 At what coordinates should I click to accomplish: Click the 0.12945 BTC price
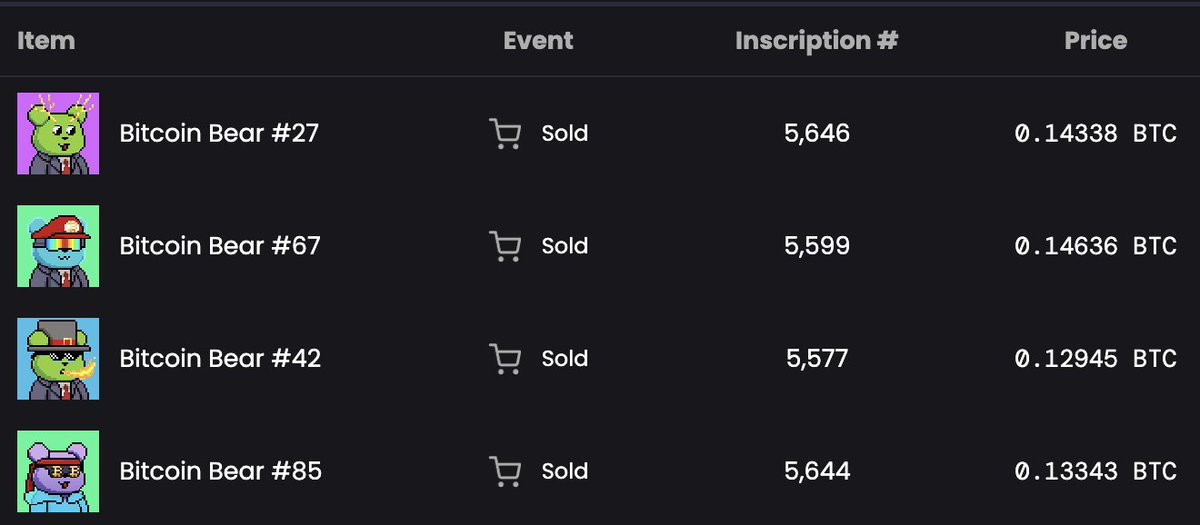pyautogui.click(x=1095, y=359)
